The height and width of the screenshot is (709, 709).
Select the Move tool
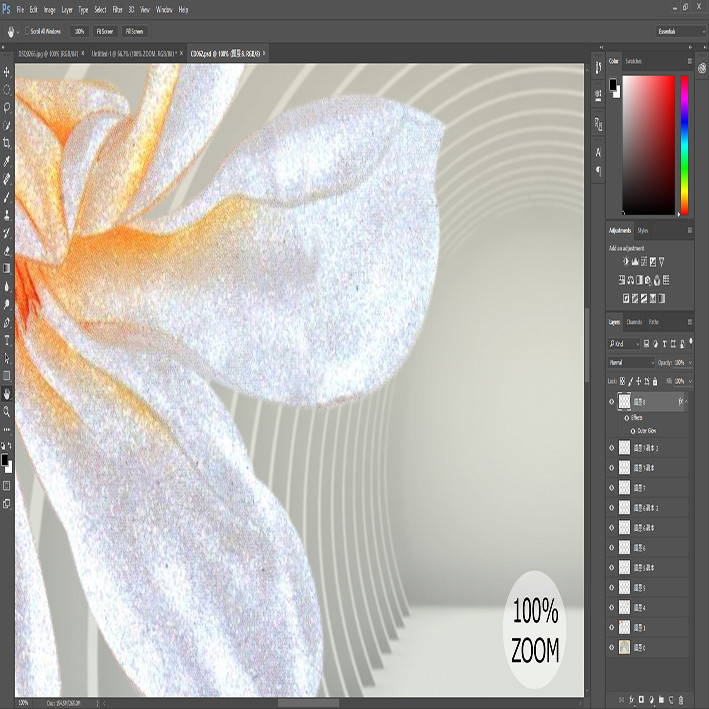point(7,72)
